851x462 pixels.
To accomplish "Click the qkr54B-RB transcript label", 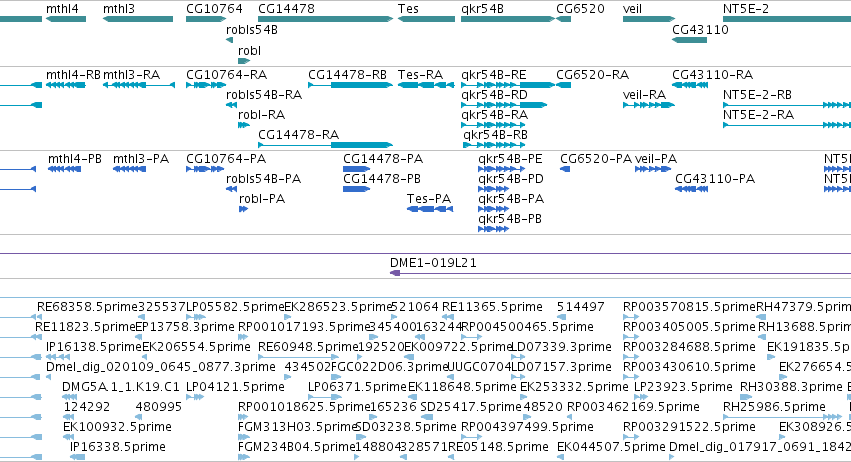I will (495, 135).
